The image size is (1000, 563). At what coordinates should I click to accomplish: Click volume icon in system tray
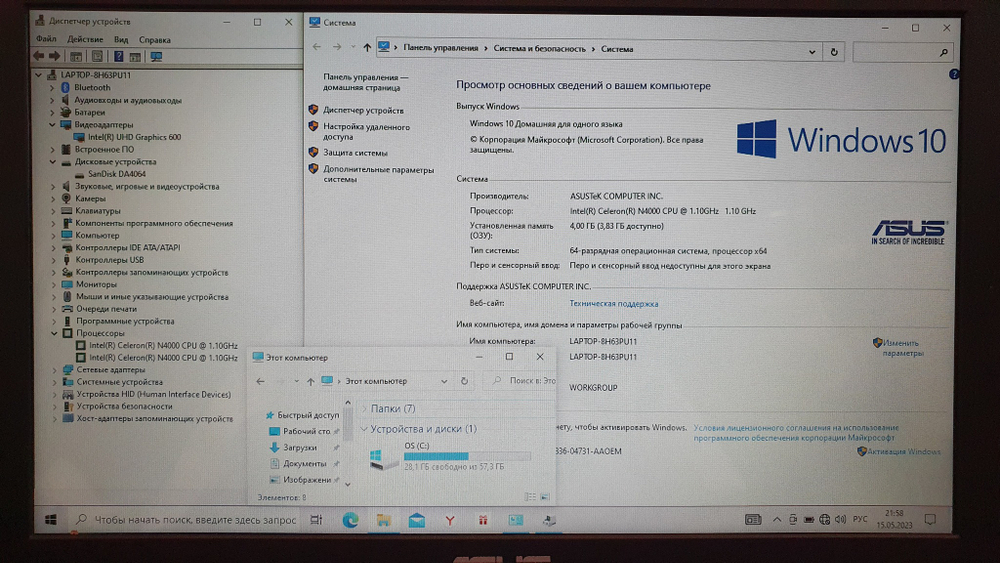[841, 520]
